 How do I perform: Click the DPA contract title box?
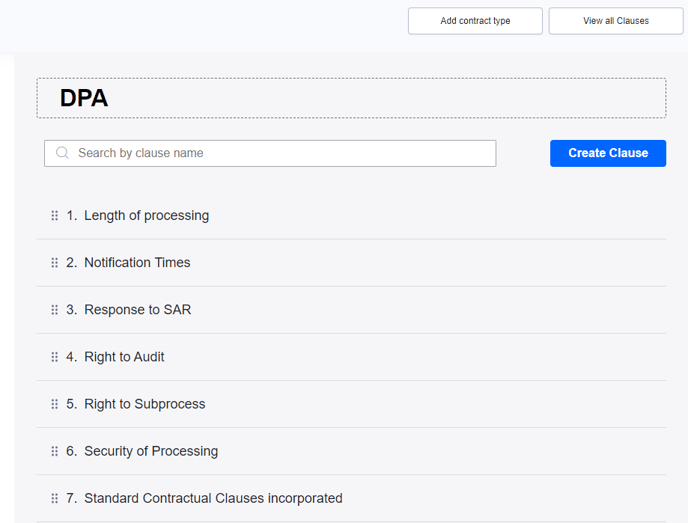pos(351,98)
